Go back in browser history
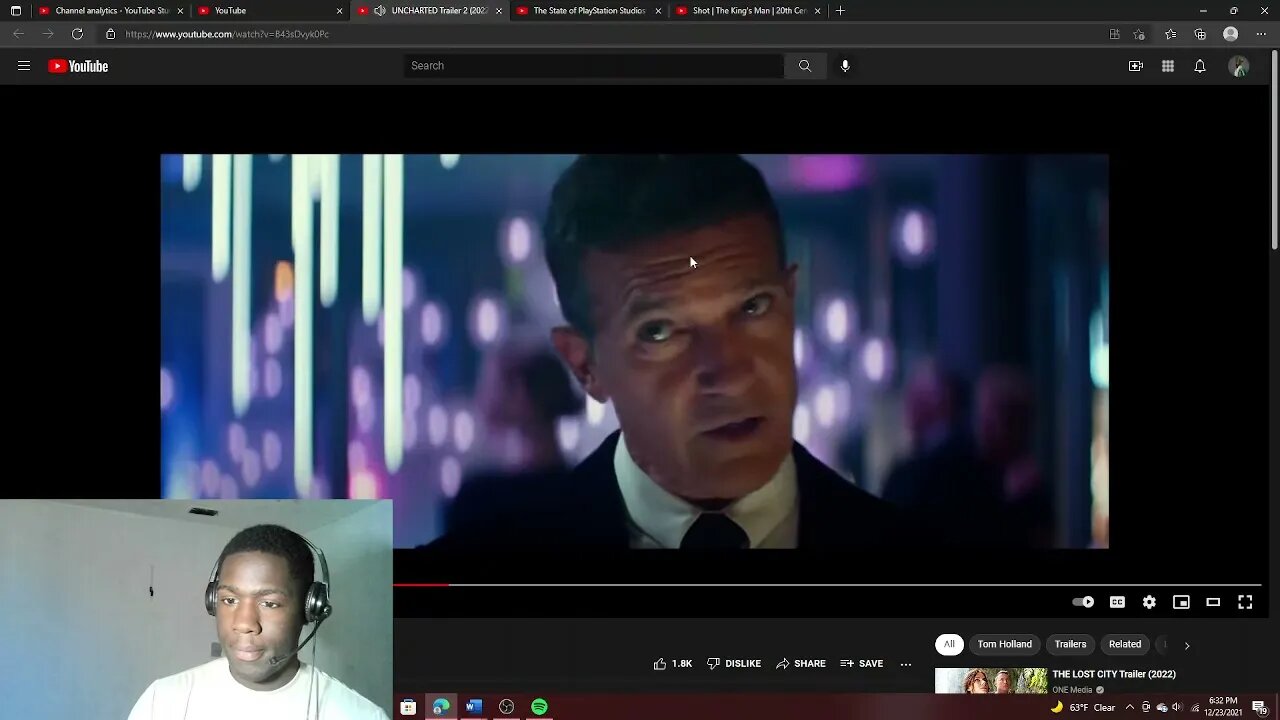This screenshot has width=1280, height=720. click(x=18, y=34)
